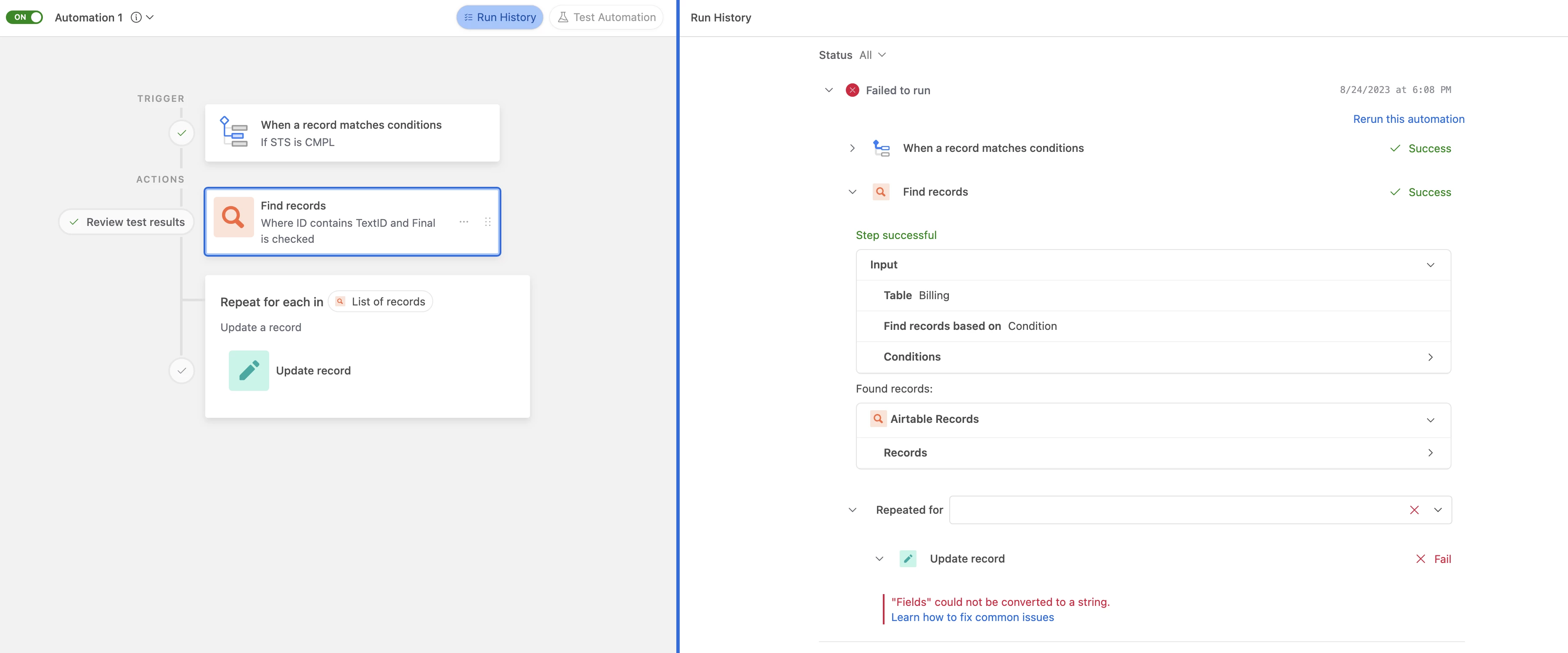This screenshot has width=1568, height=653.
Task: Click the Update record checkmark status circle
Action: pos(181,370)
